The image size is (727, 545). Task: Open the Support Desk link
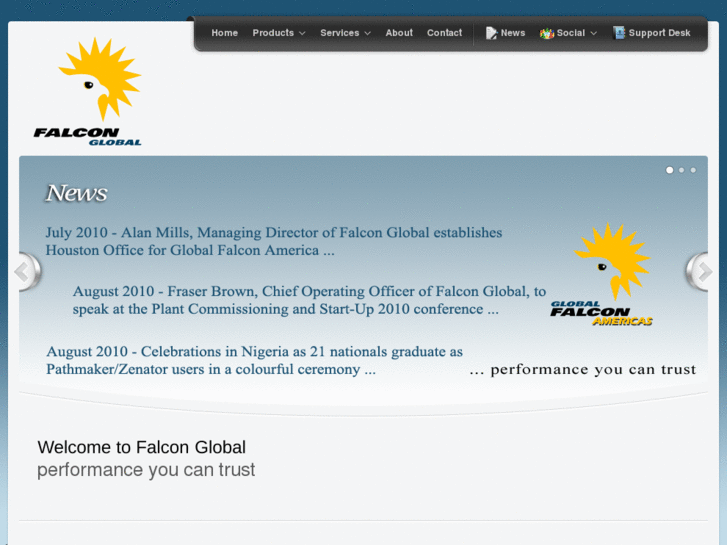pos(659,33)
